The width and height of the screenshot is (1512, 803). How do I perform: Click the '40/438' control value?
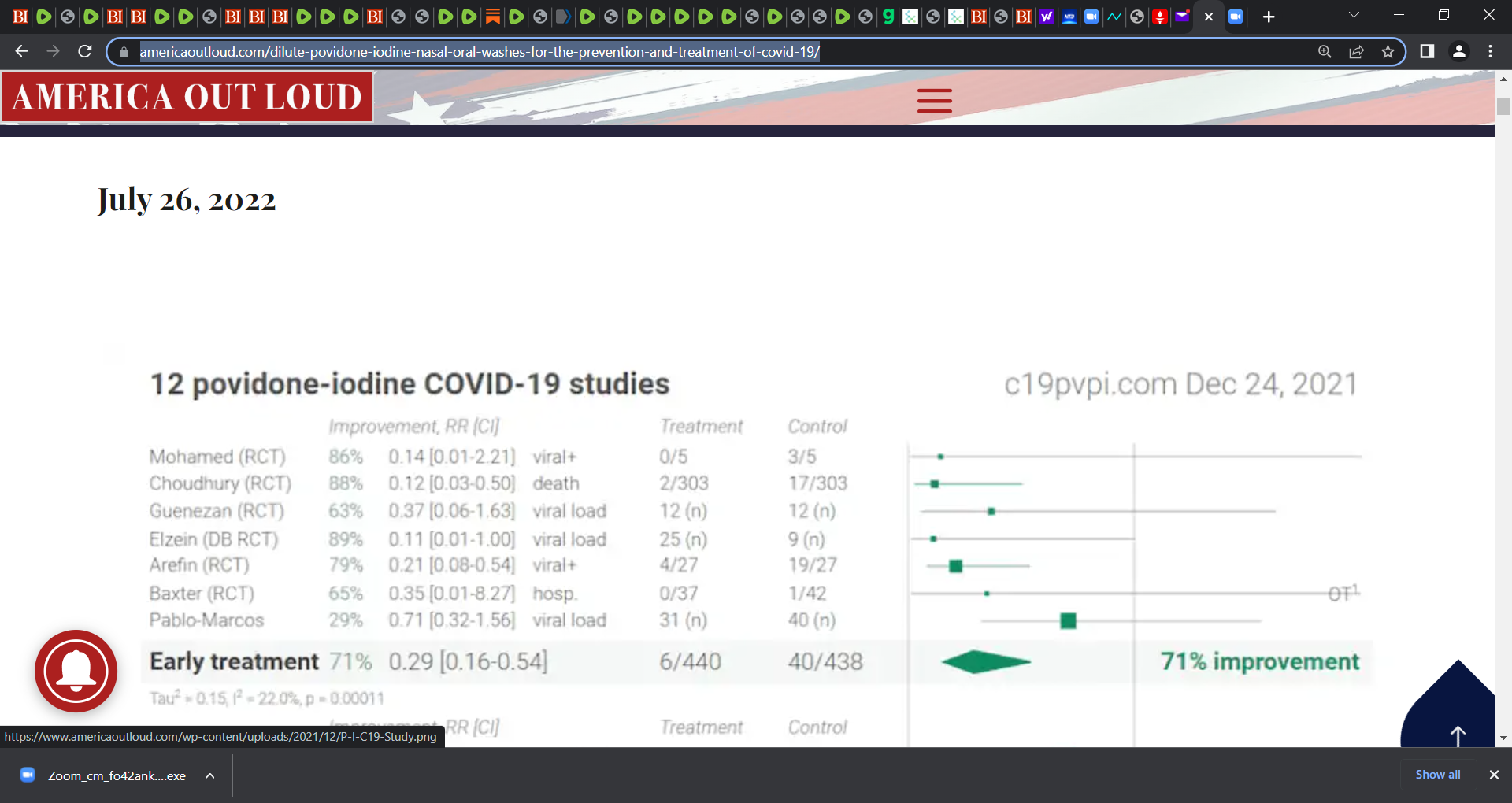(x=825, y=662)
